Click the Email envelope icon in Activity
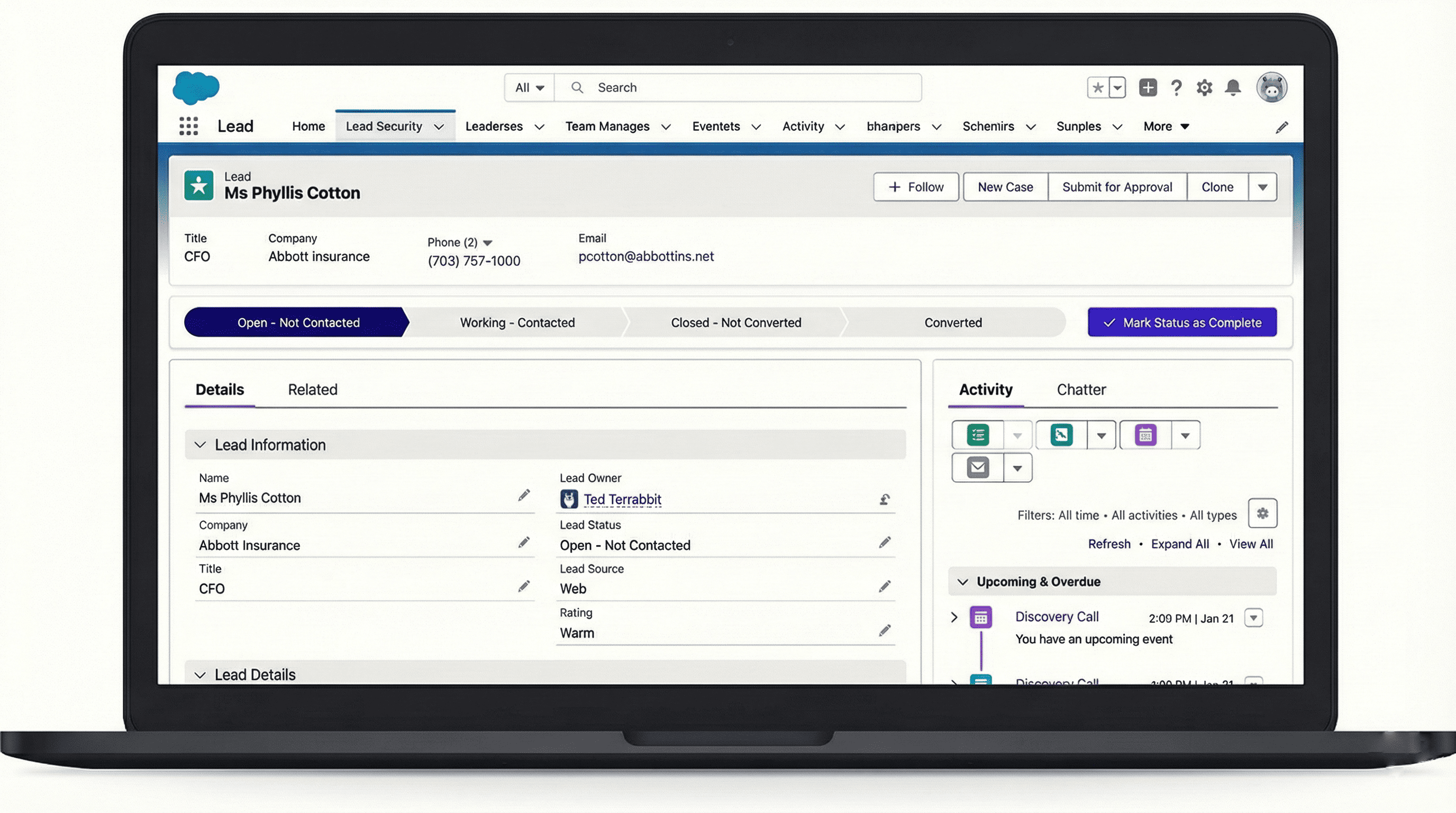This screenshot has width=1456, height=813. click(978, 467)
